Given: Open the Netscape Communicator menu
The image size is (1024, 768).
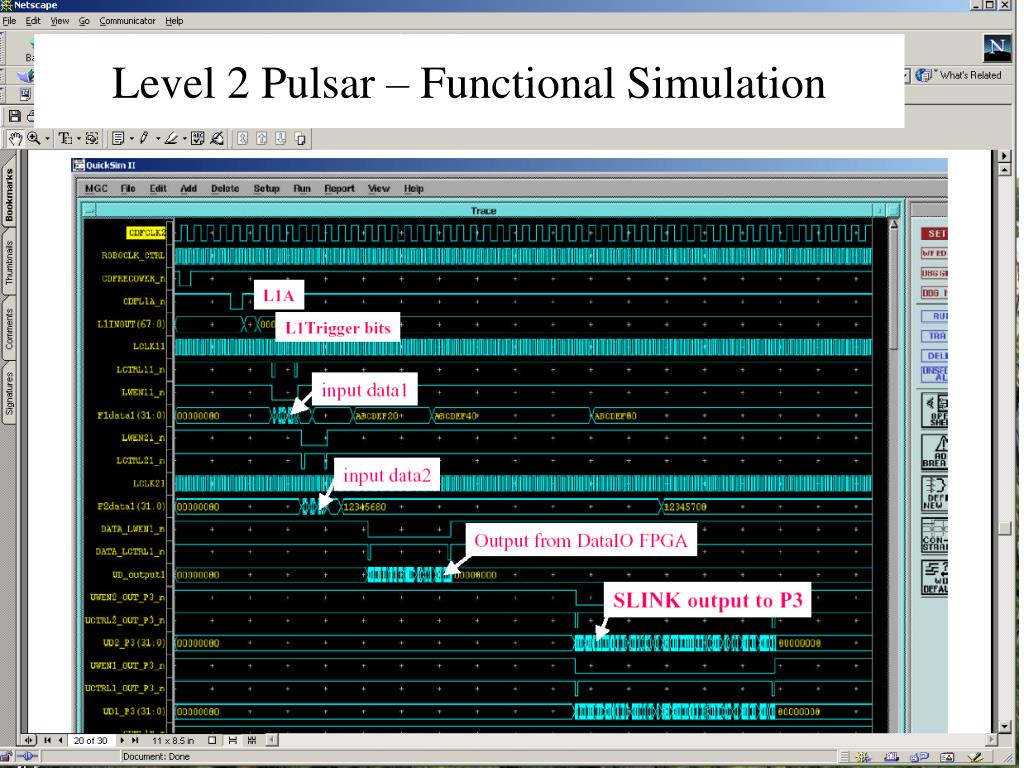Looking at the screenshot, I should click(127, 21).
